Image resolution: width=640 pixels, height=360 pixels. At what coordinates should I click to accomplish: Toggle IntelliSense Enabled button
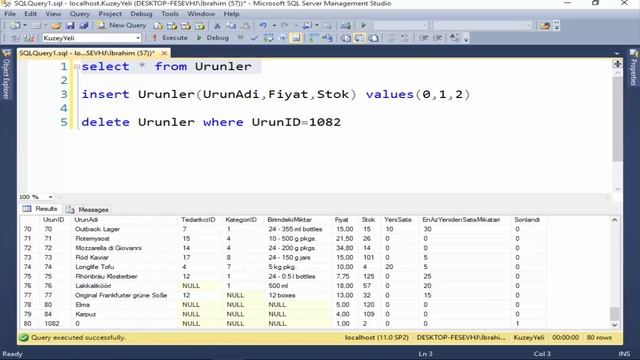(x=296, y=38)
